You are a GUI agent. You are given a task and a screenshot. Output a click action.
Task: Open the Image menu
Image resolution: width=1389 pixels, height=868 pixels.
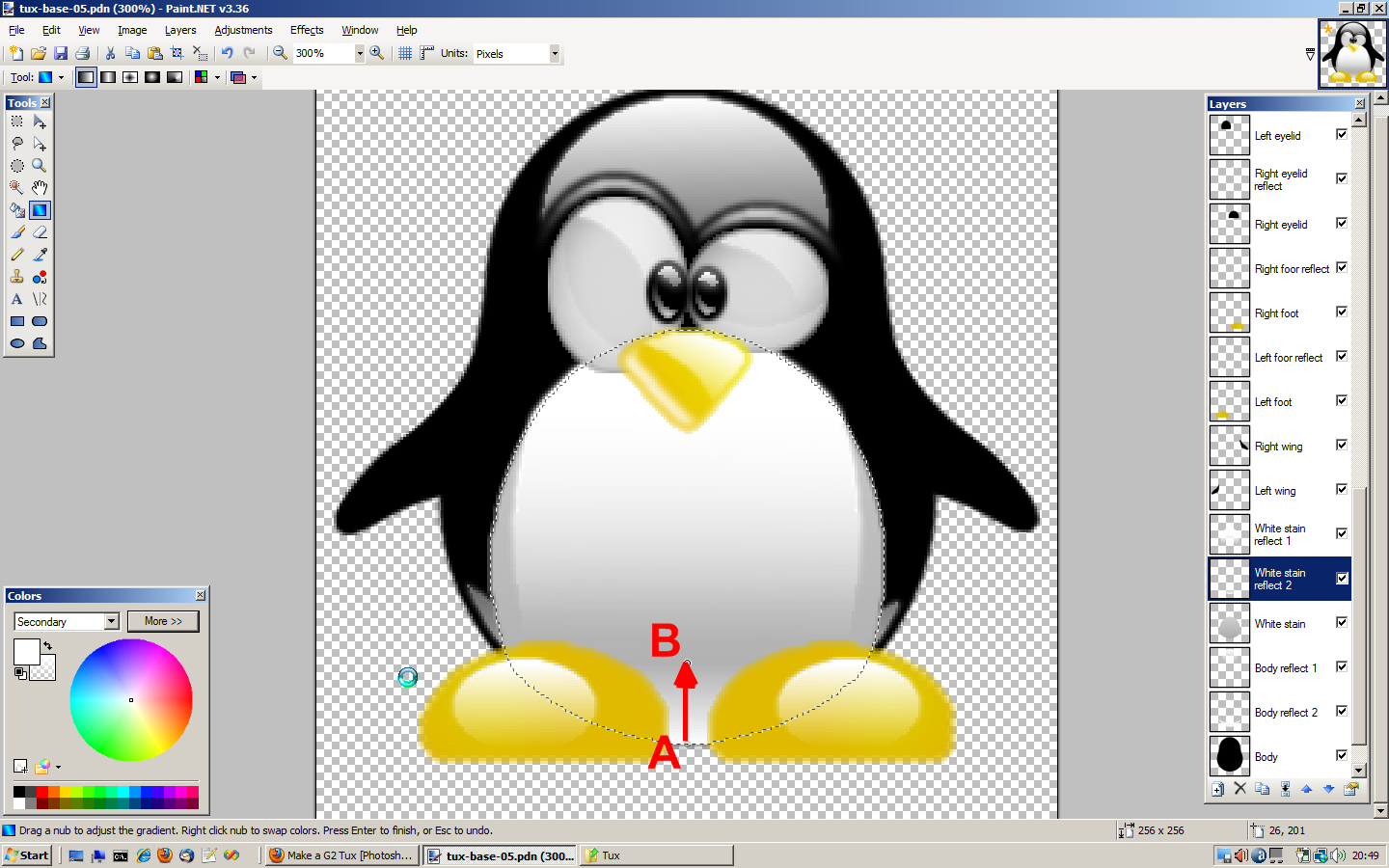(132, 30)
